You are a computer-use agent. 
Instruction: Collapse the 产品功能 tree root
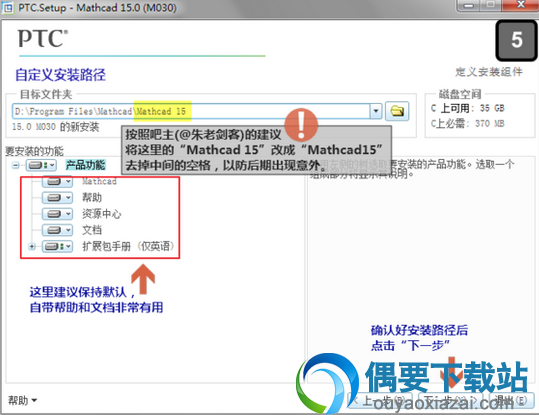point(15,165)
